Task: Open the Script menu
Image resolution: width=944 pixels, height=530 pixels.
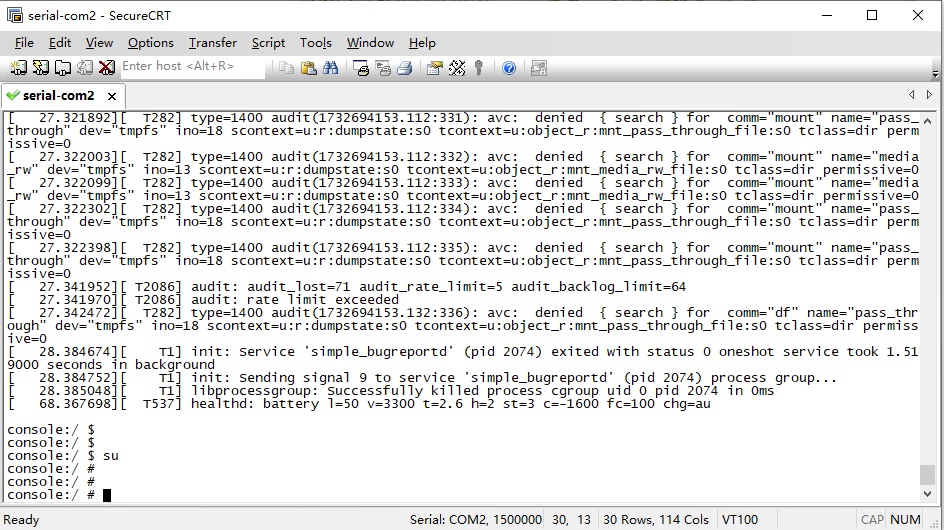Action: pos(269,43)
